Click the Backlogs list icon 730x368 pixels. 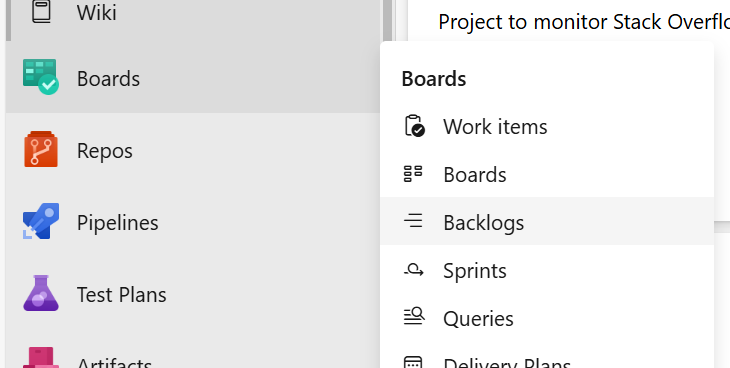pos(413,221)
